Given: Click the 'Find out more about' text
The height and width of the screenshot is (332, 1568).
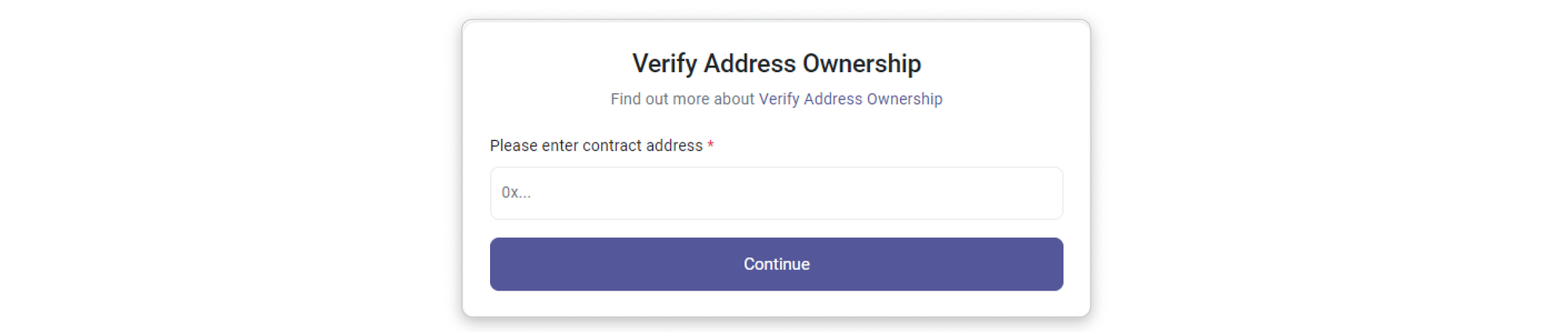Looking at the screenshot, I should tap(682, 99).
